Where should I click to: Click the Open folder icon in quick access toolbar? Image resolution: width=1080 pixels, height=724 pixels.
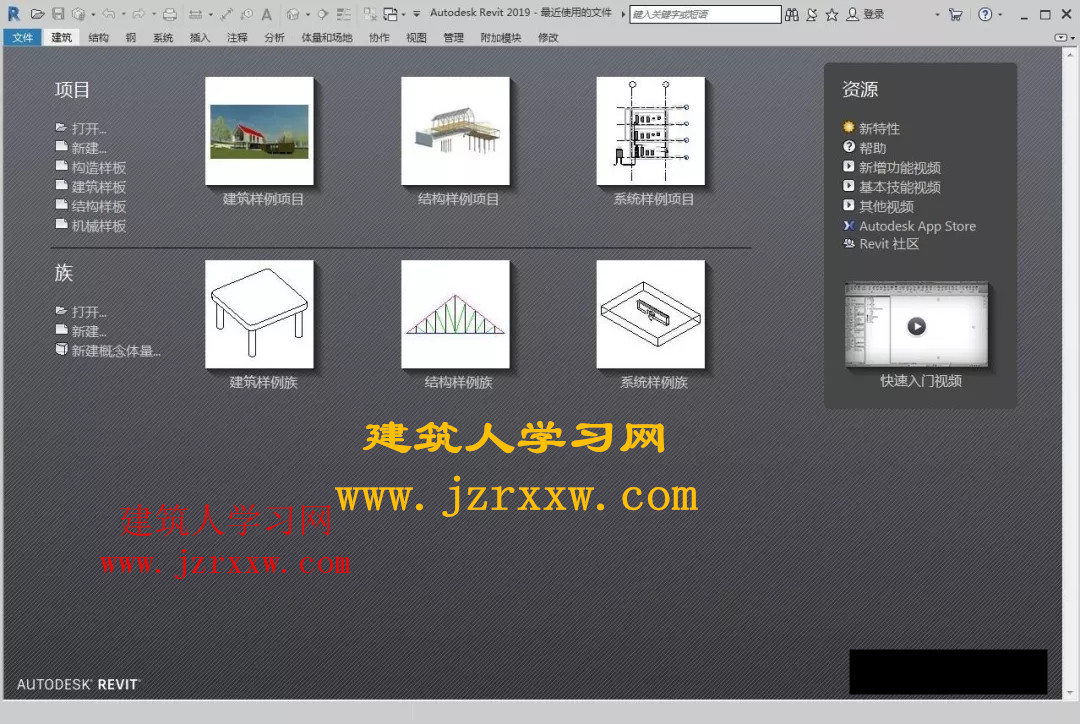coord(37,14)
